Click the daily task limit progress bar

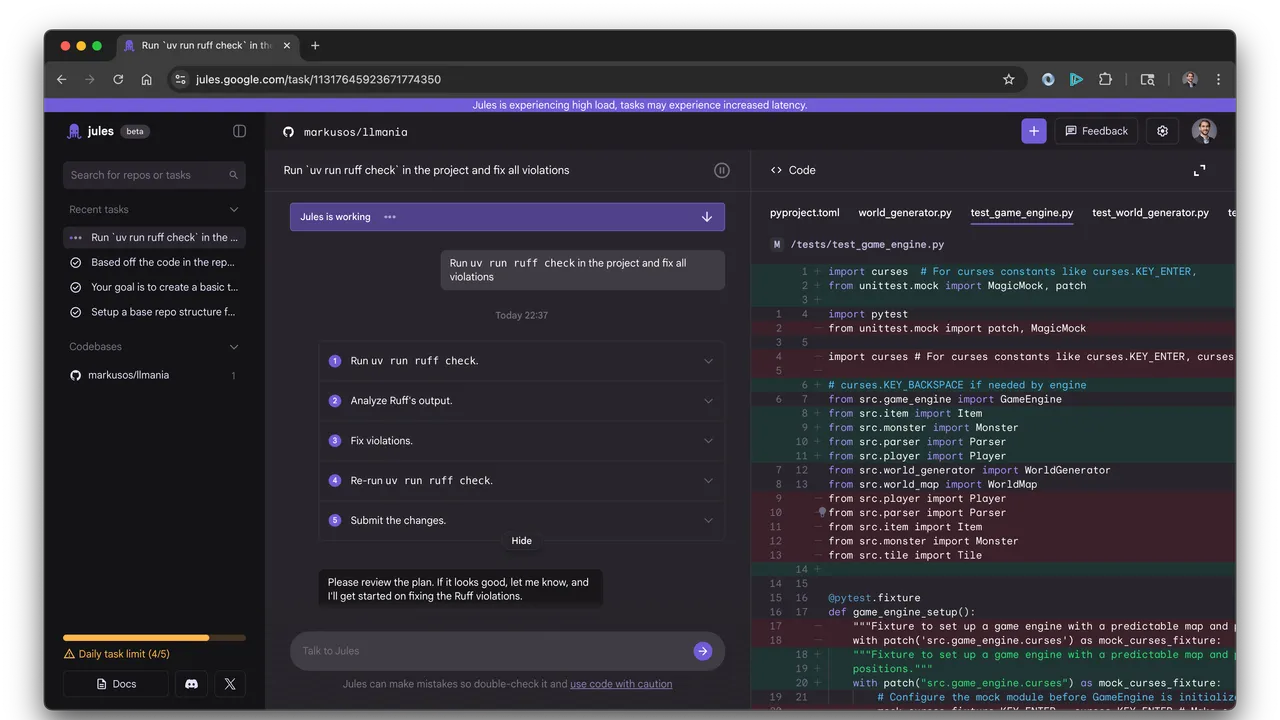point(154,637)
